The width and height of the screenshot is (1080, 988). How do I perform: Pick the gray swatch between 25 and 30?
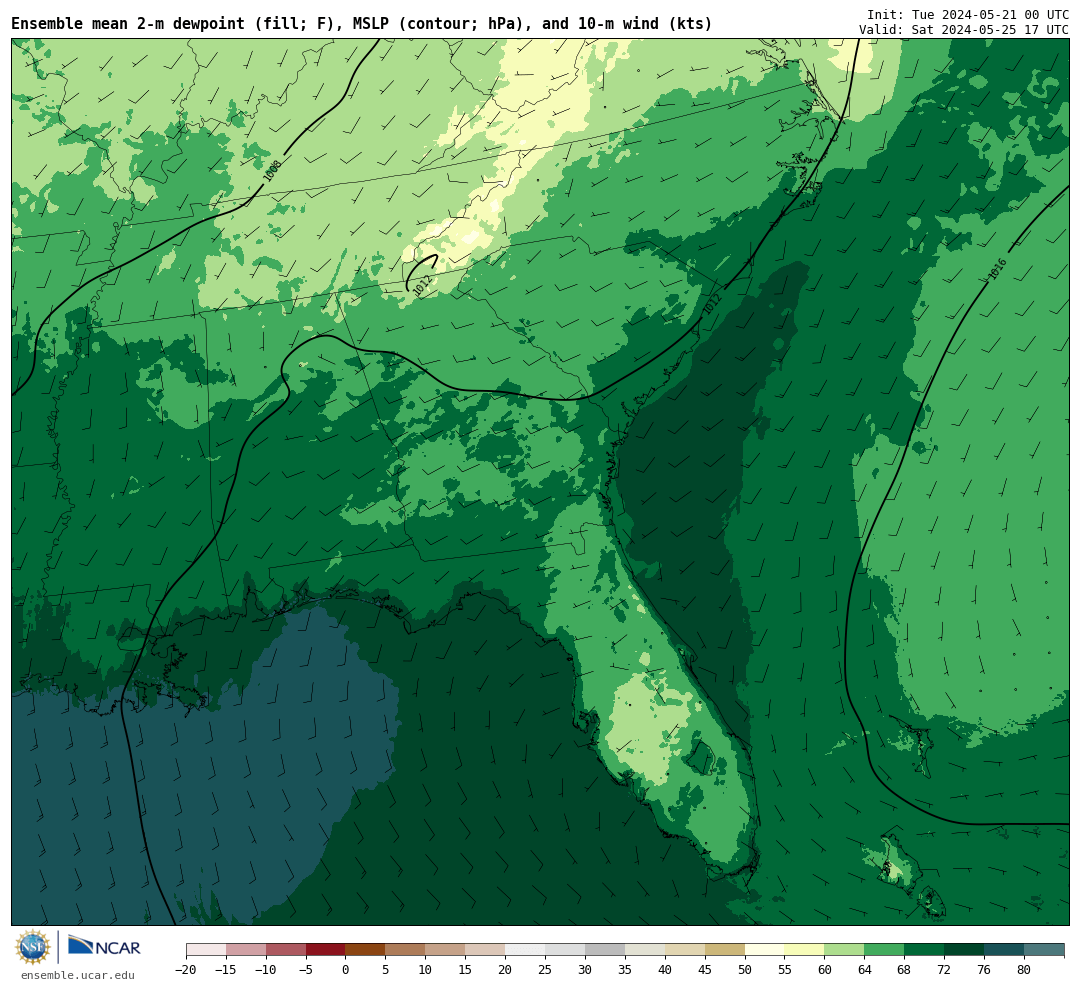click(x=565, y=950)
